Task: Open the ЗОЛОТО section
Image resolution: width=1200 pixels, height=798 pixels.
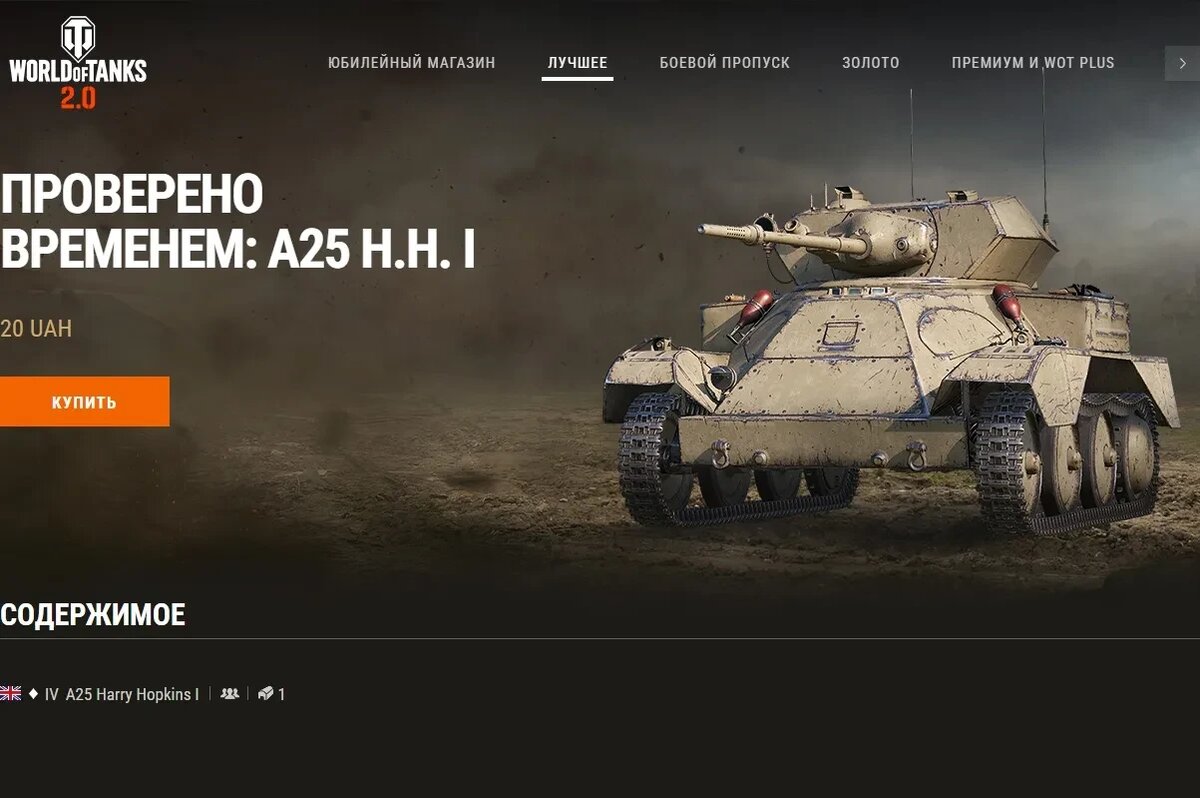Action: [871, 63]
